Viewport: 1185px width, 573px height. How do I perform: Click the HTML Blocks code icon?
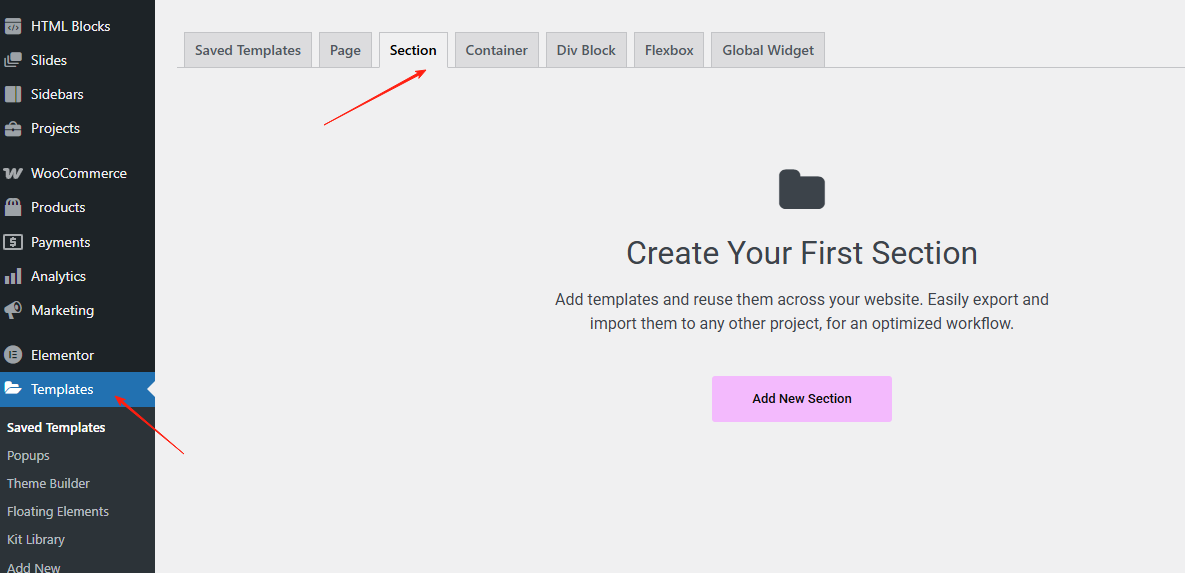click(13, 26)
